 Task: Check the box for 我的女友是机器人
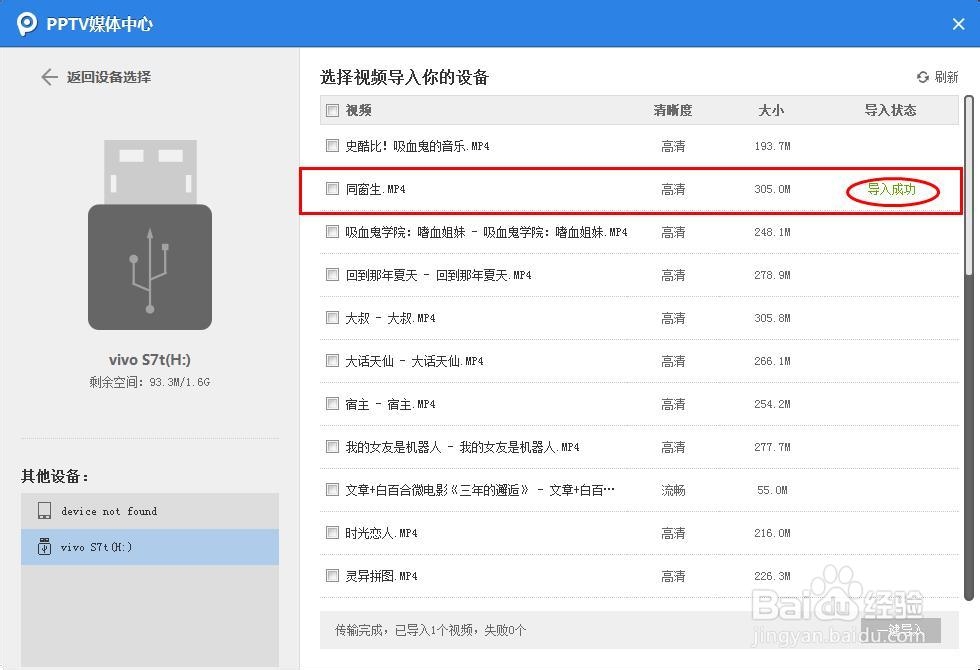point(332,446)
